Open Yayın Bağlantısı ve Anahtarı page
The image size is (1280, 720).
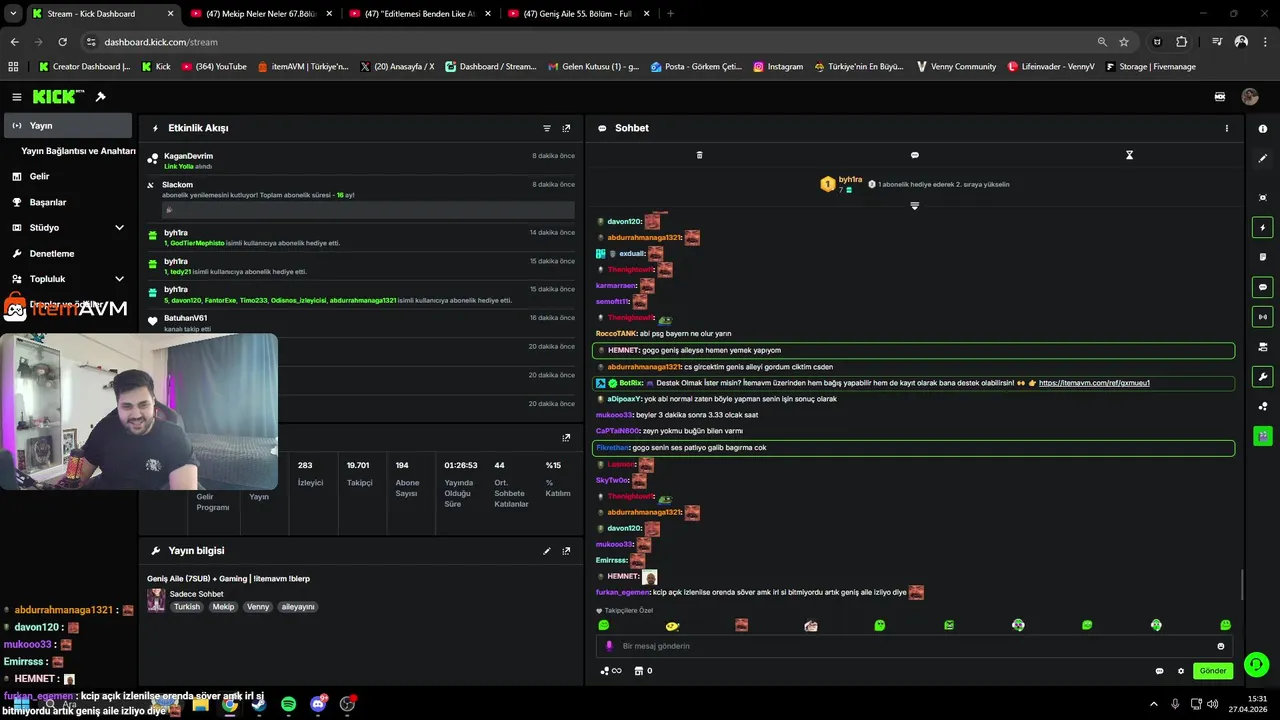point(78,151)
